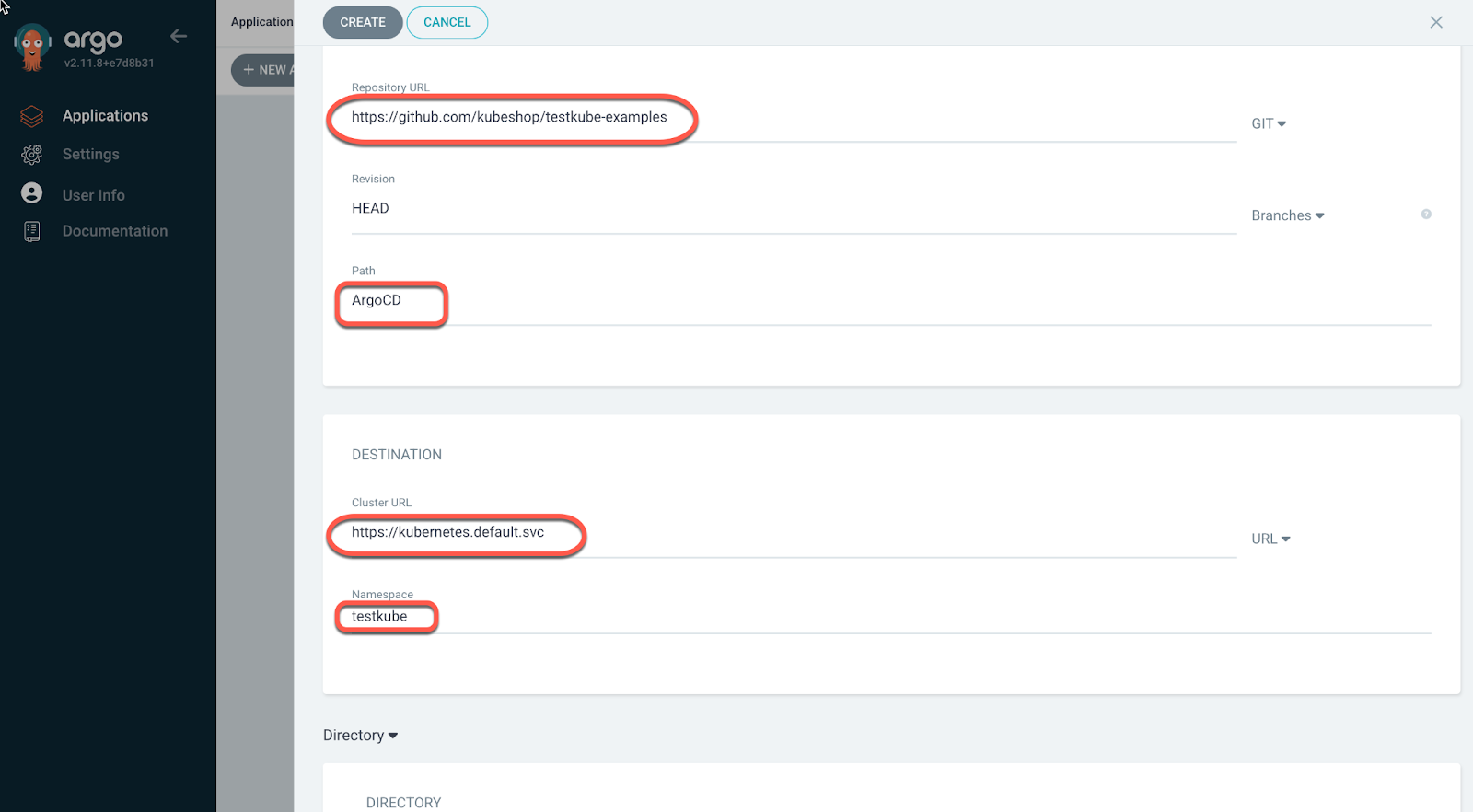Edit the Path ArgoCD field
Image resolution: width=1473 pixels, height=812 pixels.
(891, 301)
